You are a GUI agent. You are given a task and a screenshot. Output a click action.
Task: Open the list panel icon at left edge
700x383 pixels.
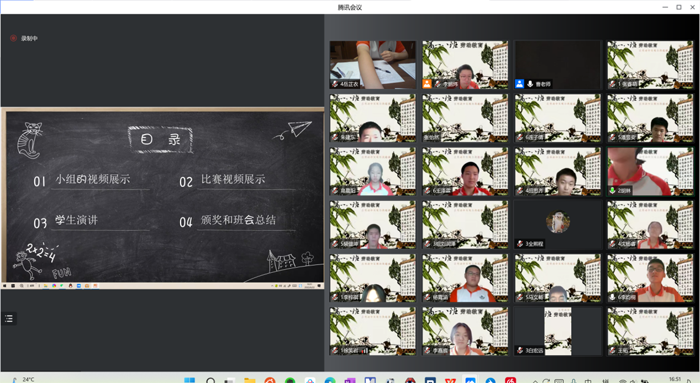[8, 318]
